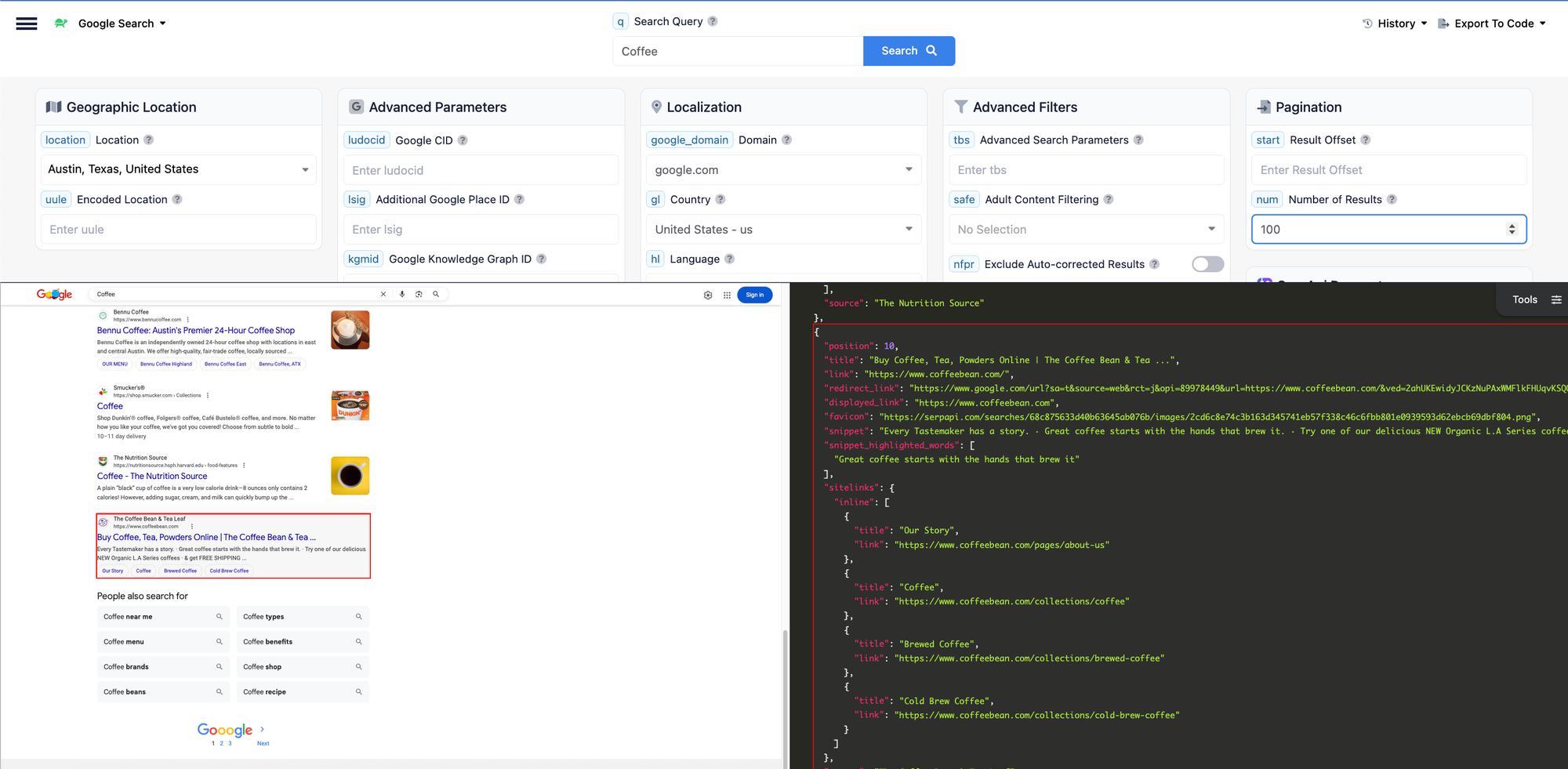Focus the Enter uule field
Image resolution: width=1568 pixels, height=769 pixels.
178,230
